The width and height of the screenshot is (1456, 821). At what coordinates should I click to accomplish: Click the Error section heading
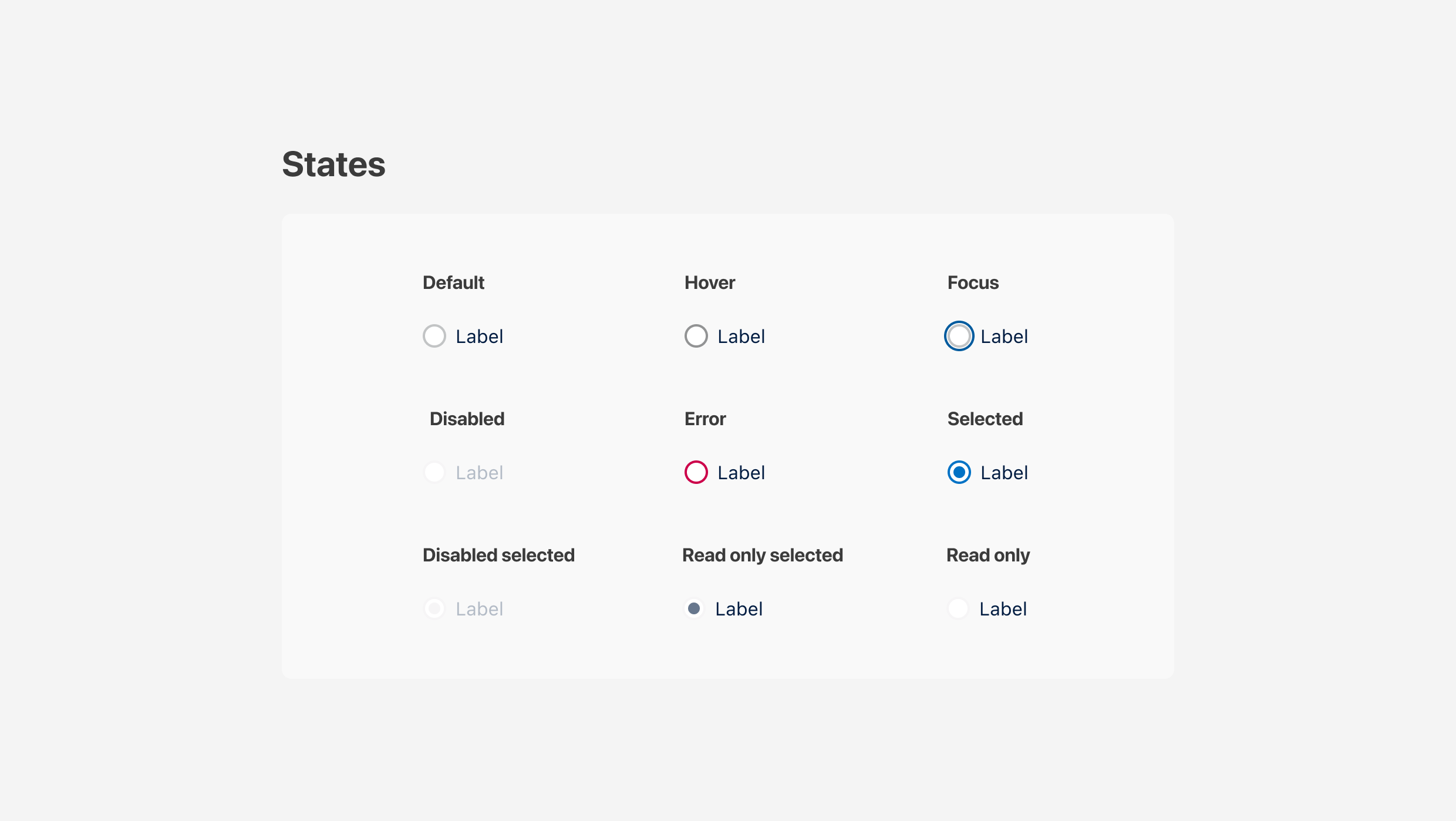(x=705, y=419)
